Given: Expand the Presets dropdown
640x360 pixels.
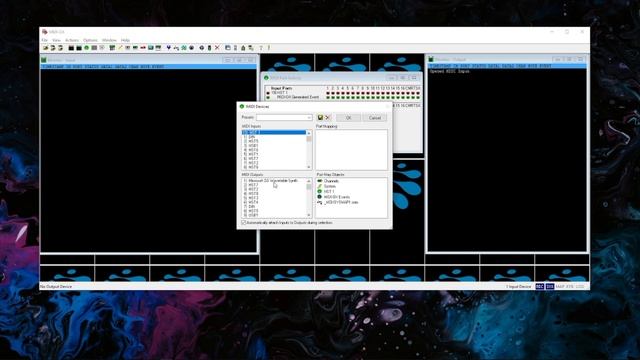Looking at the screenshot, I should click(x=309, y=118).
